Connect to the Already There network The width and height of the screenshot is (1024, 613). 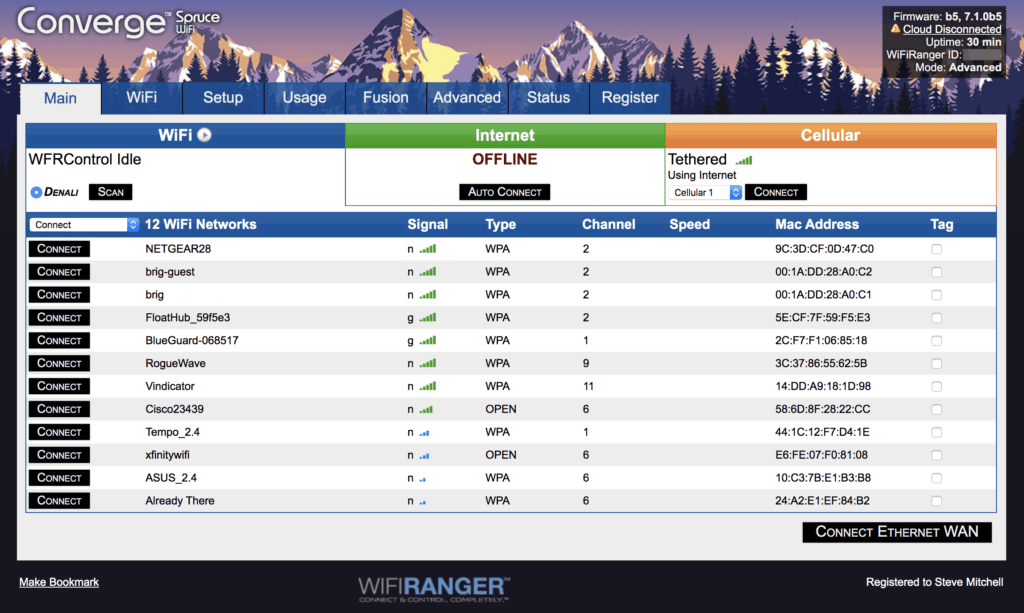tap(59, 501)
